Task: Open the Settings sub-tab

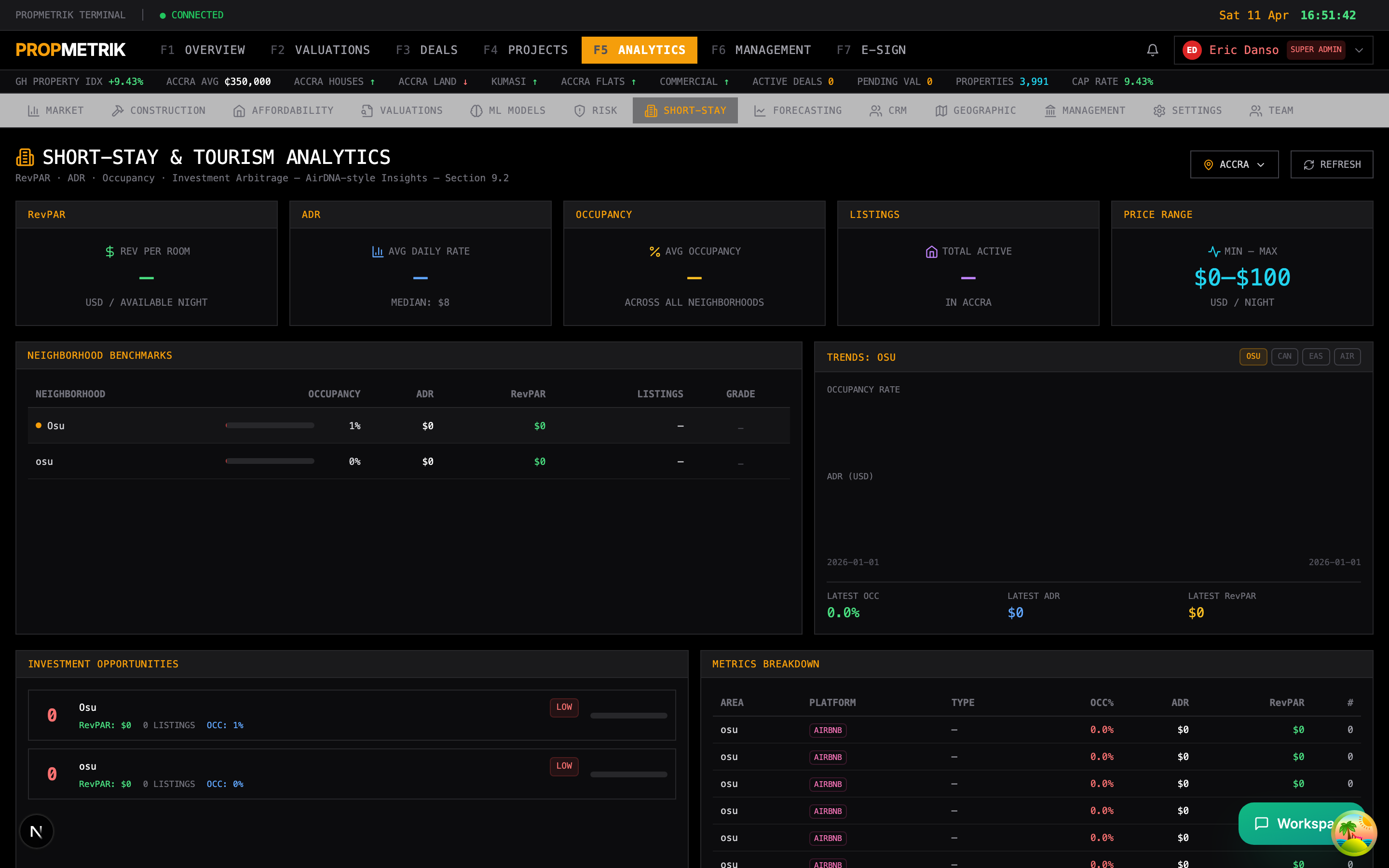Action: click(x=1187, y=110)
